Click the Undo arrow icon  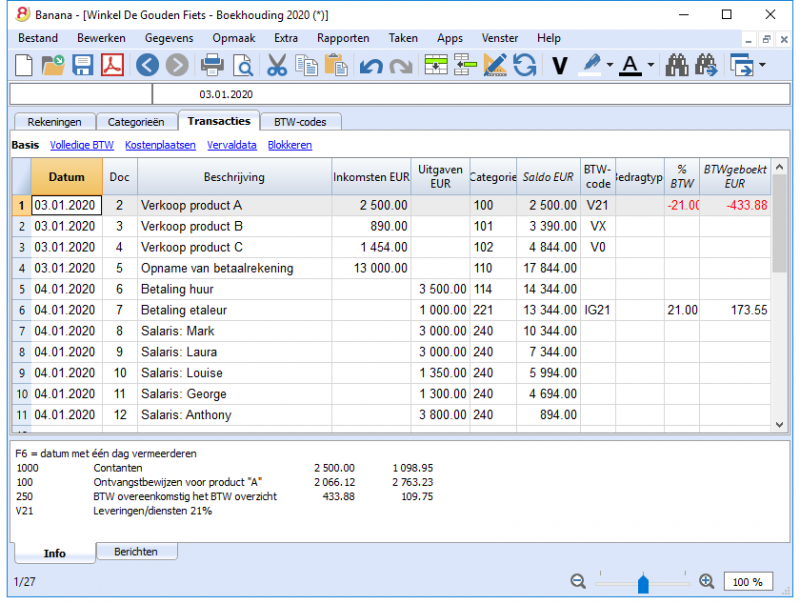click(371, 66)
